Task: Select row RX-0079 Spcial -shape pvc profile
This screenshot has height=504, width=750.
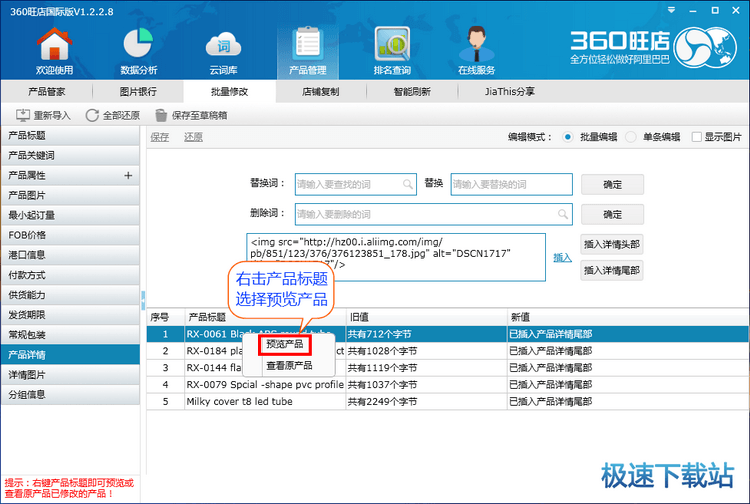Action: click(x=447, y=385)
